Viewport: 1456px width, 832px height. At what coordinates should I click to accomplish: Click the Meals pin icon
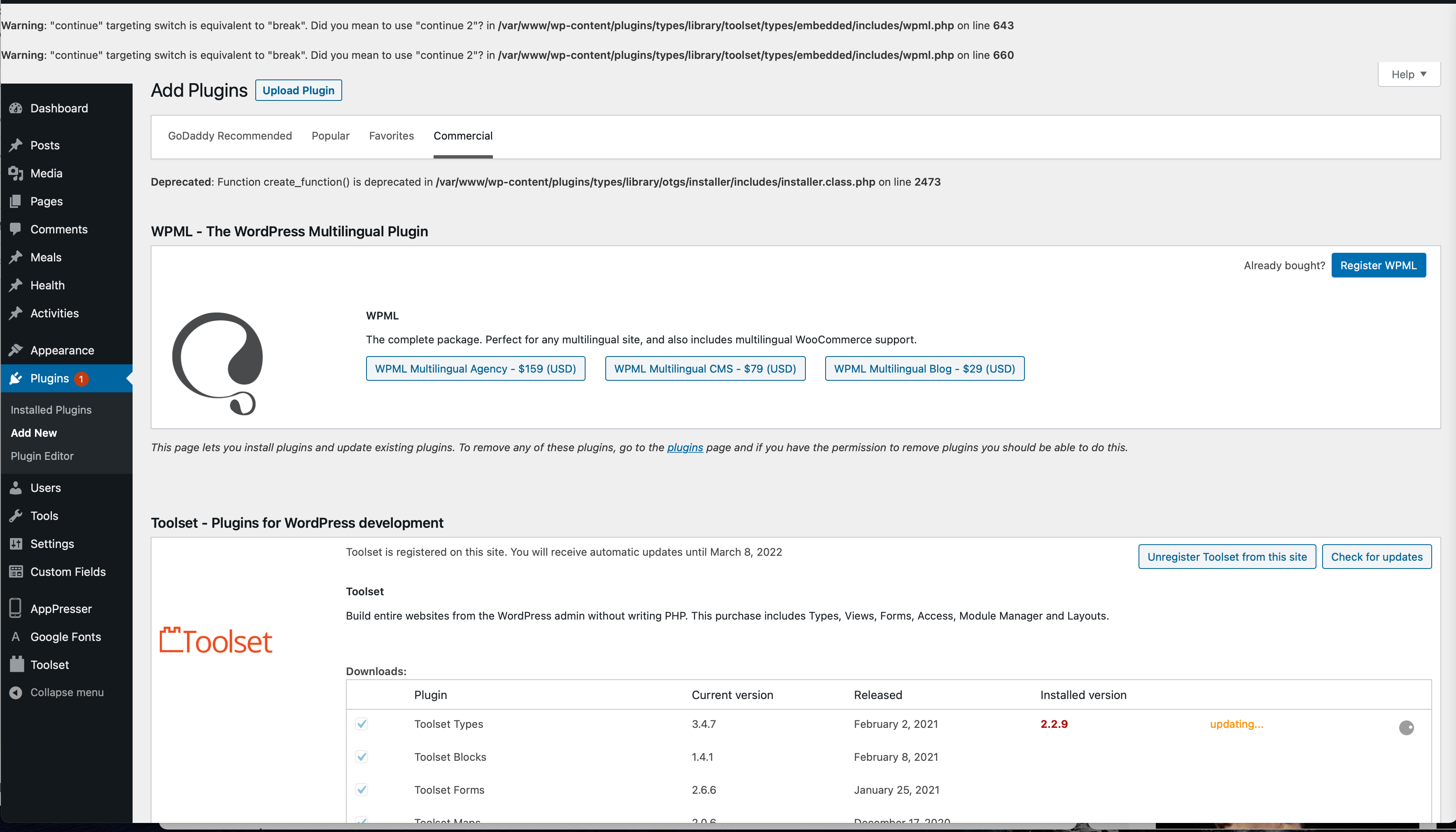click(x=15, y=257)
